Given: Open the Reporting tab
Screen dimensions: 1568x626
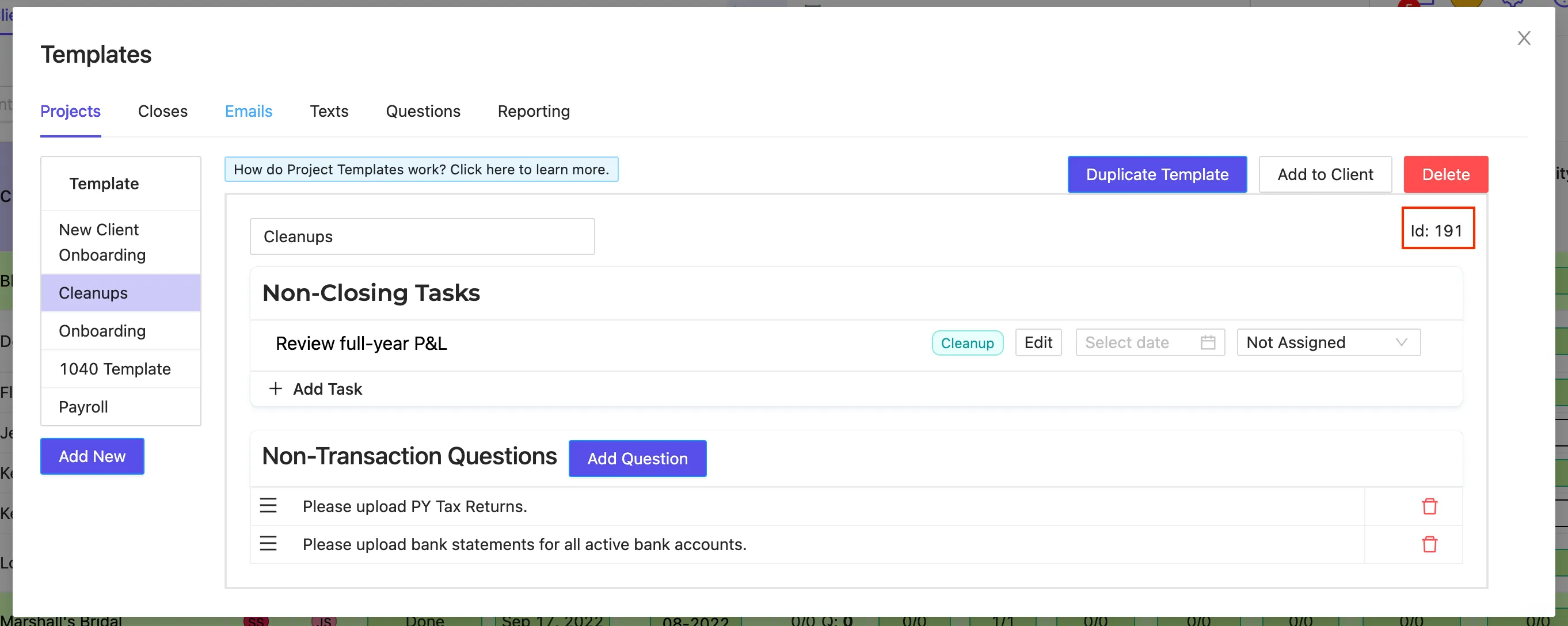Looking at the screenshot, I should [x=533, y=111].
